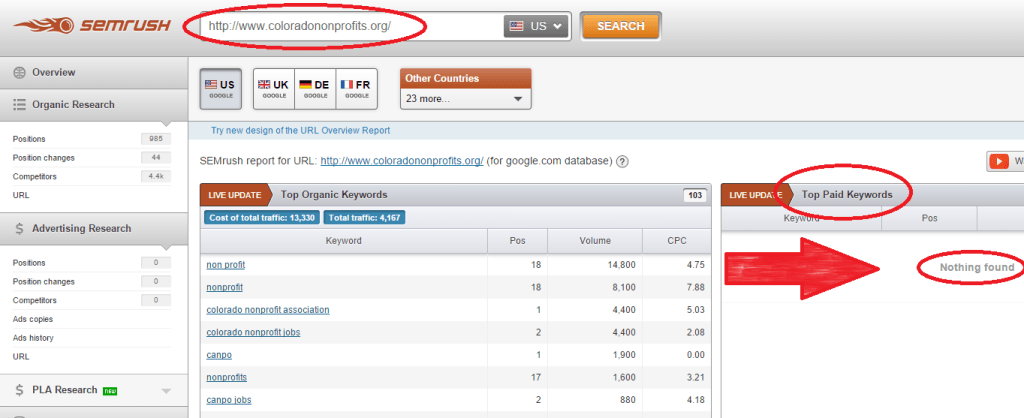This screenshot has width=1024, height=418.
Task: Click the 103 count badge on organic keywords
Action: point(694,195)
